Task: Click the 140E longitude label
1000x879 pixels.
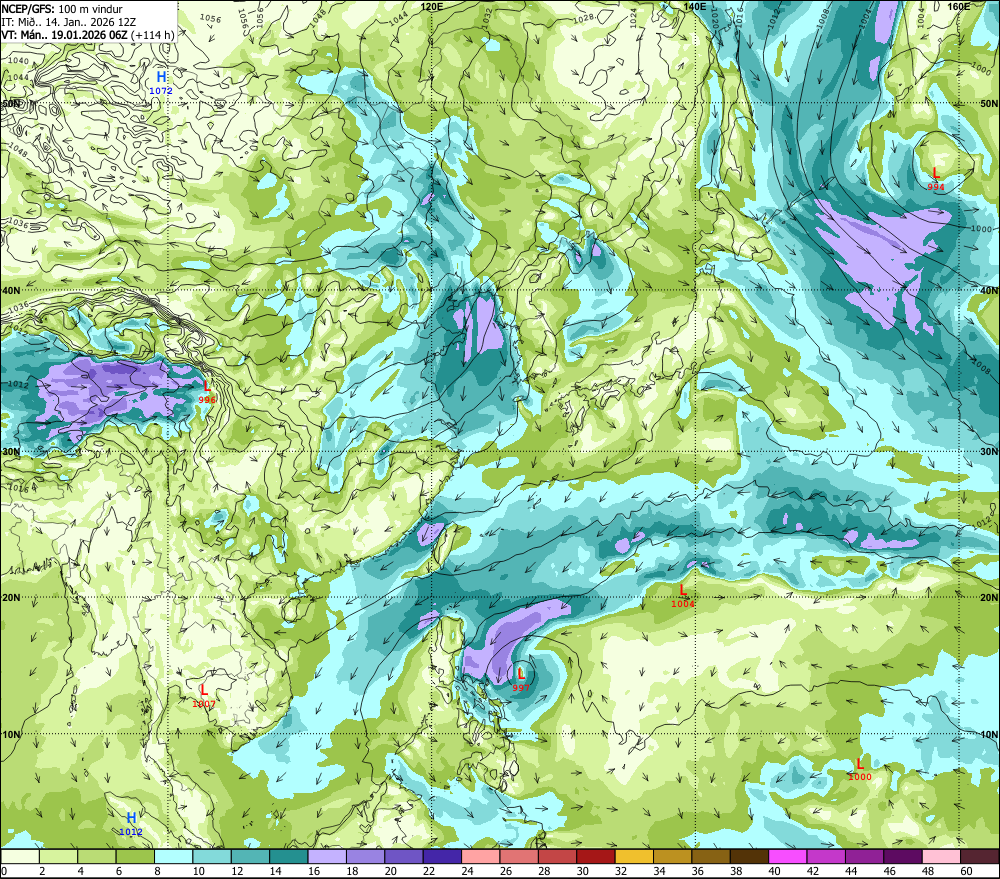Action: pyautogui.click(x=695, y=6)
